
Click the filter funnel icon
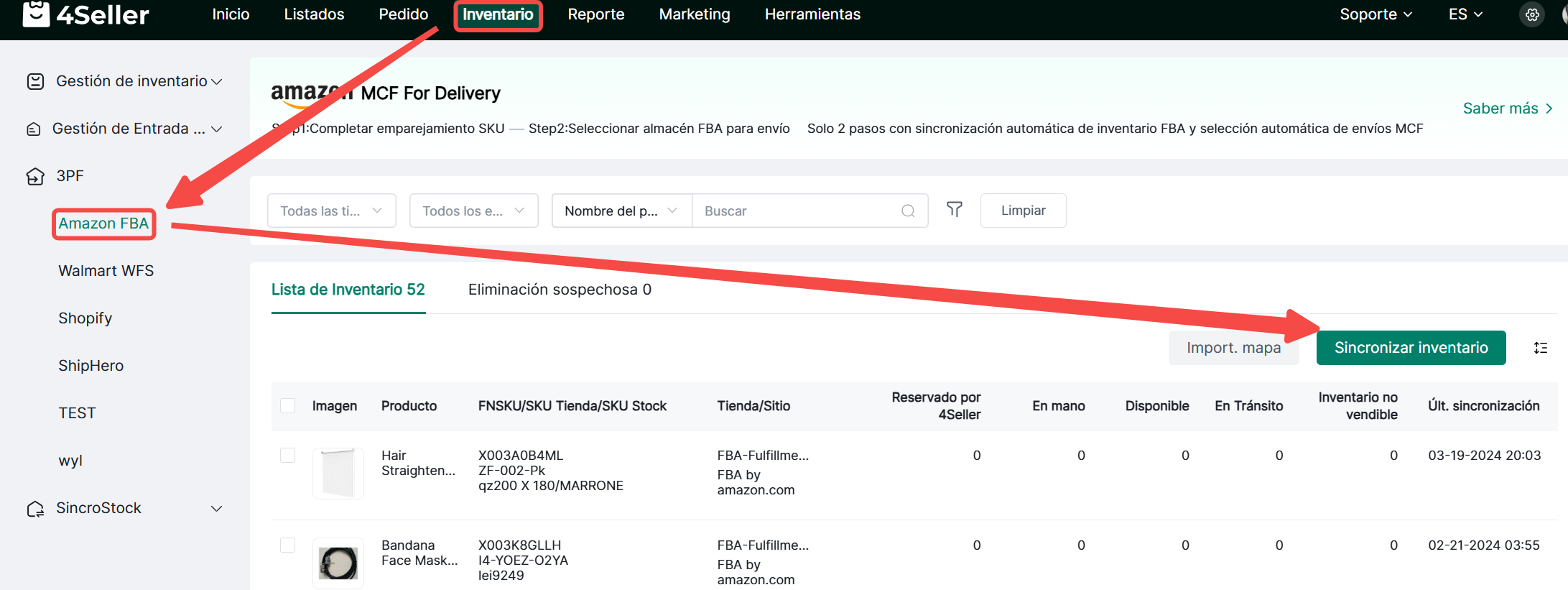pyautogui.click(x=954, y=210)
